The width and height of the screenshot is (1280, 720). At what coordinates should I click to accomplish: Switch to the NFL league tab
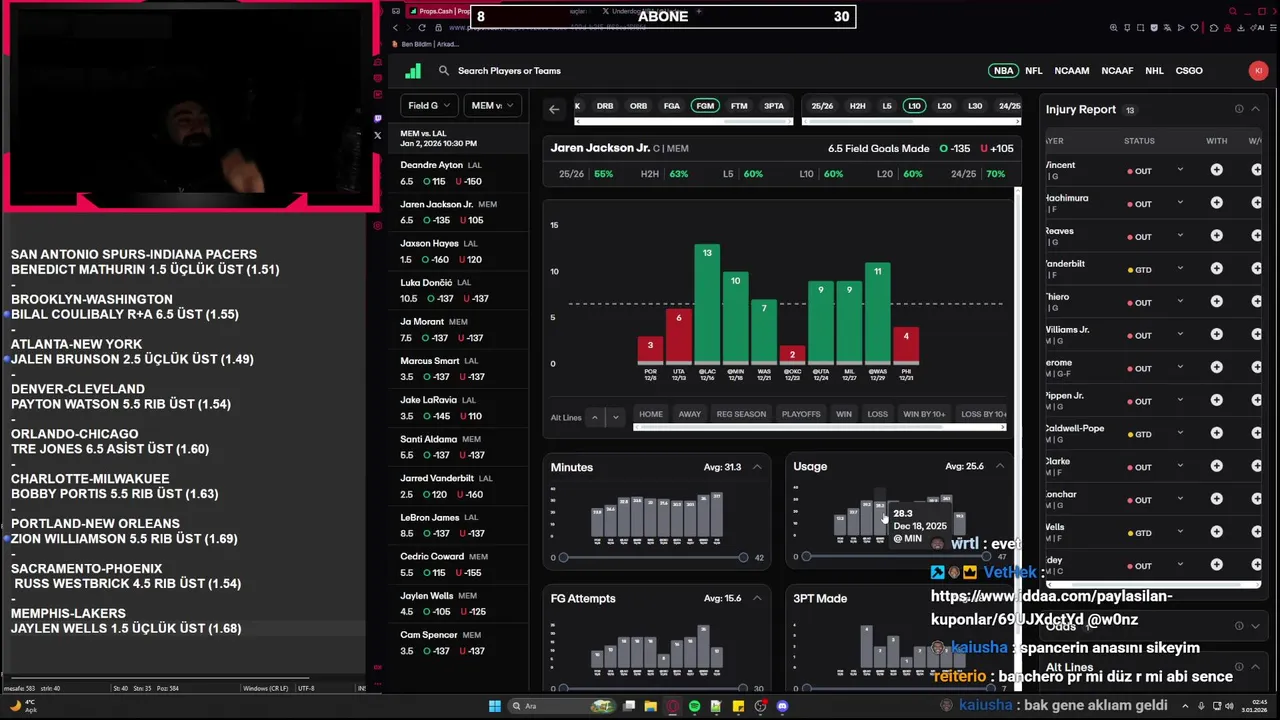tap(1033, 71)
